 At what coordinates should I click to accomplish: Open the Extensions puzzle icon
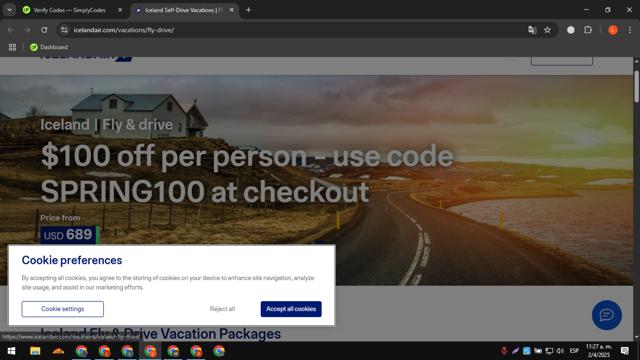(x=588, y=30)
